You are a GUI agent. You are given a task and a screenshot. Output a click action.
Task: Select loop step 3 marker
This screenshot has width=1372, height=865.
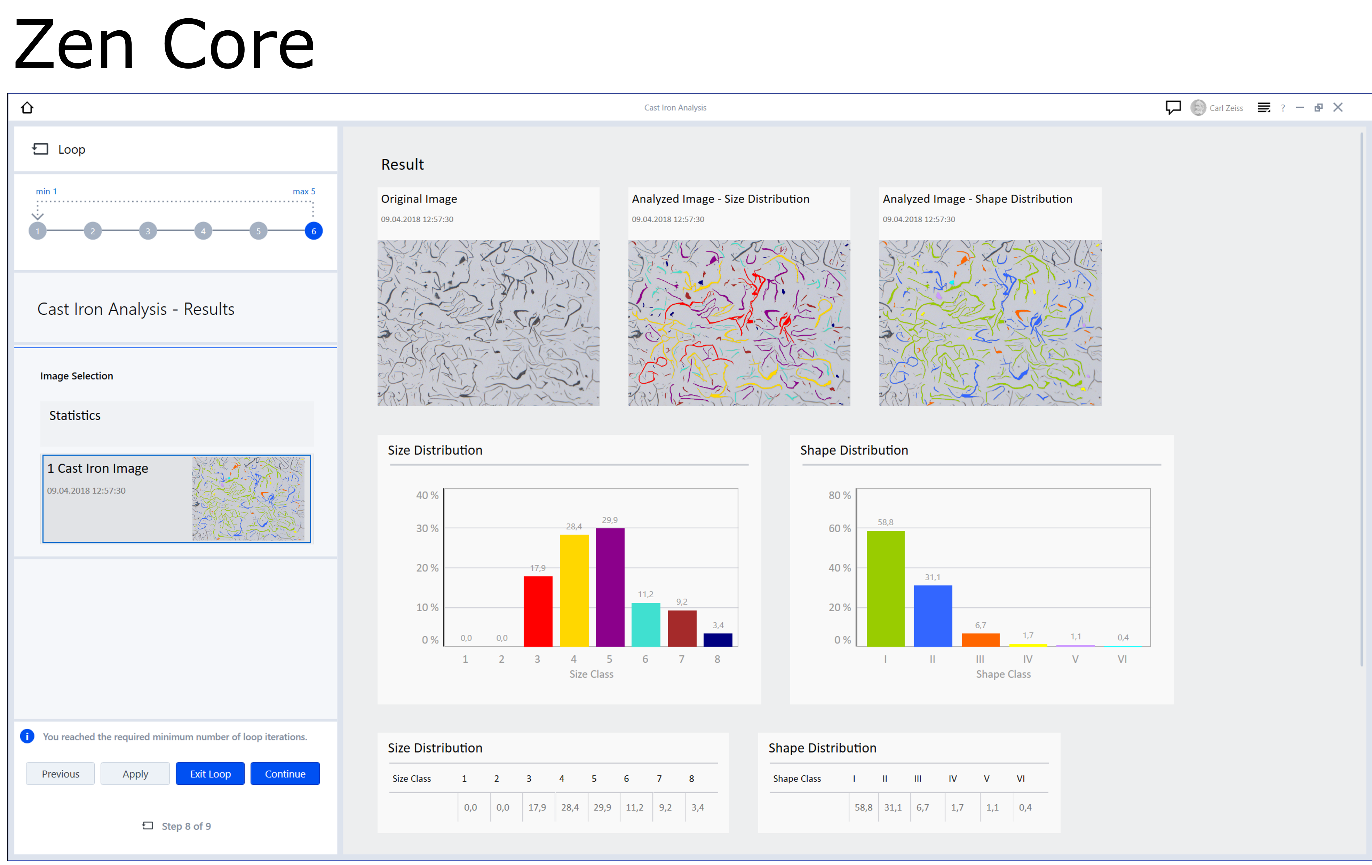(x=148, y=231)
